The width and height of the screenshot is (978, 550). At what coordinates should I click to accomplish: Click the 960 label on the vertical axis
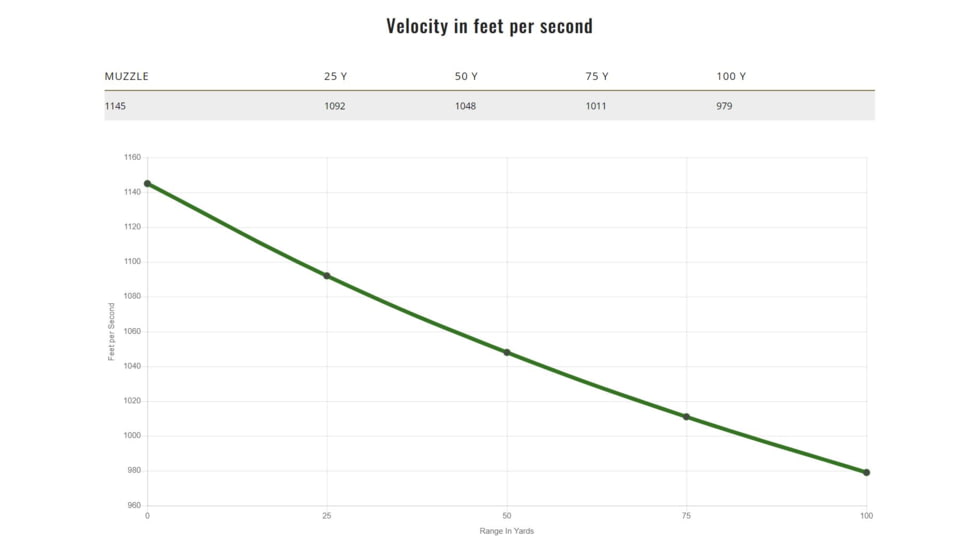coord(134,506)
